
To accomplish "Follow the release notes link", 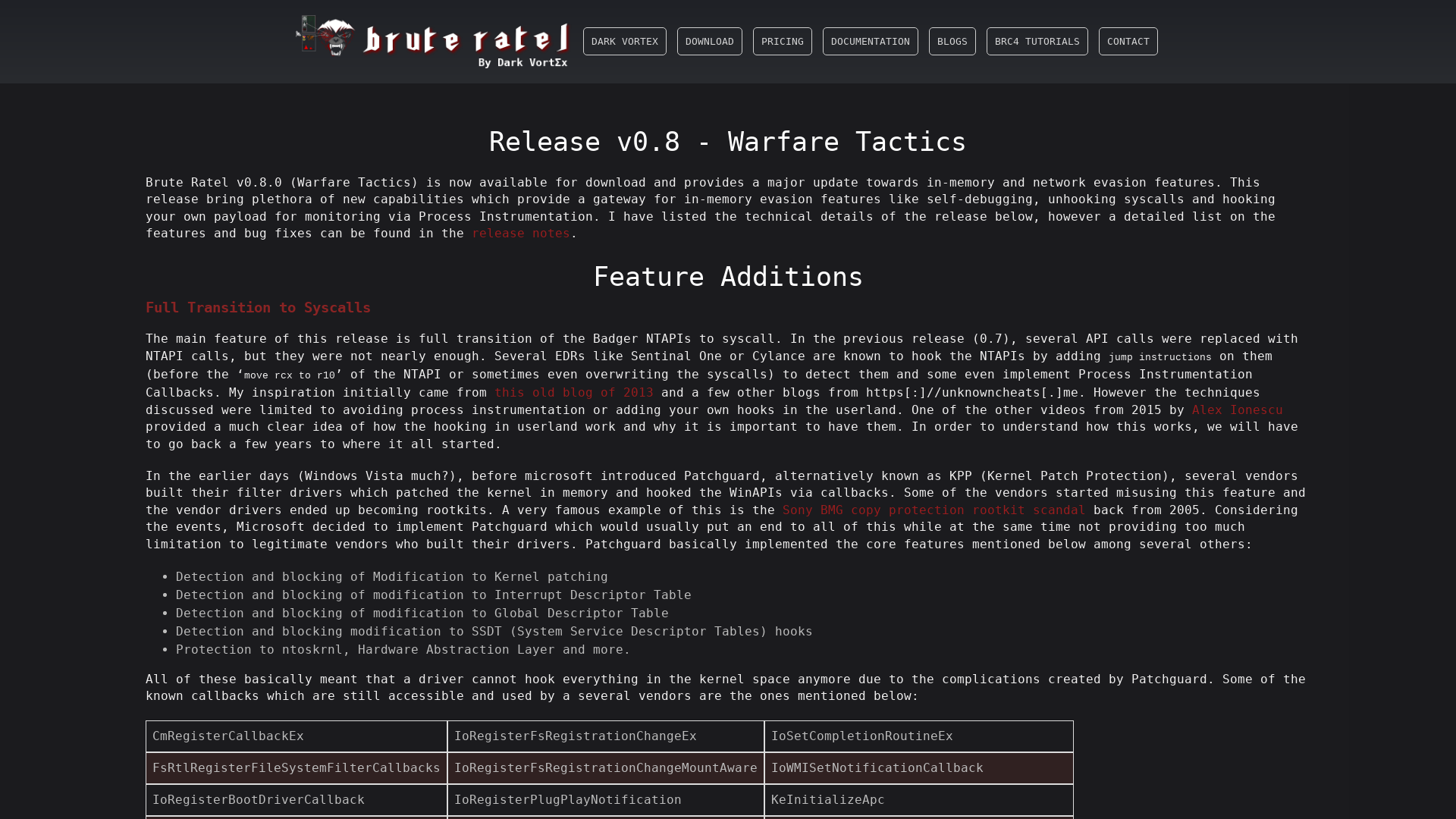I will (520, 234).
